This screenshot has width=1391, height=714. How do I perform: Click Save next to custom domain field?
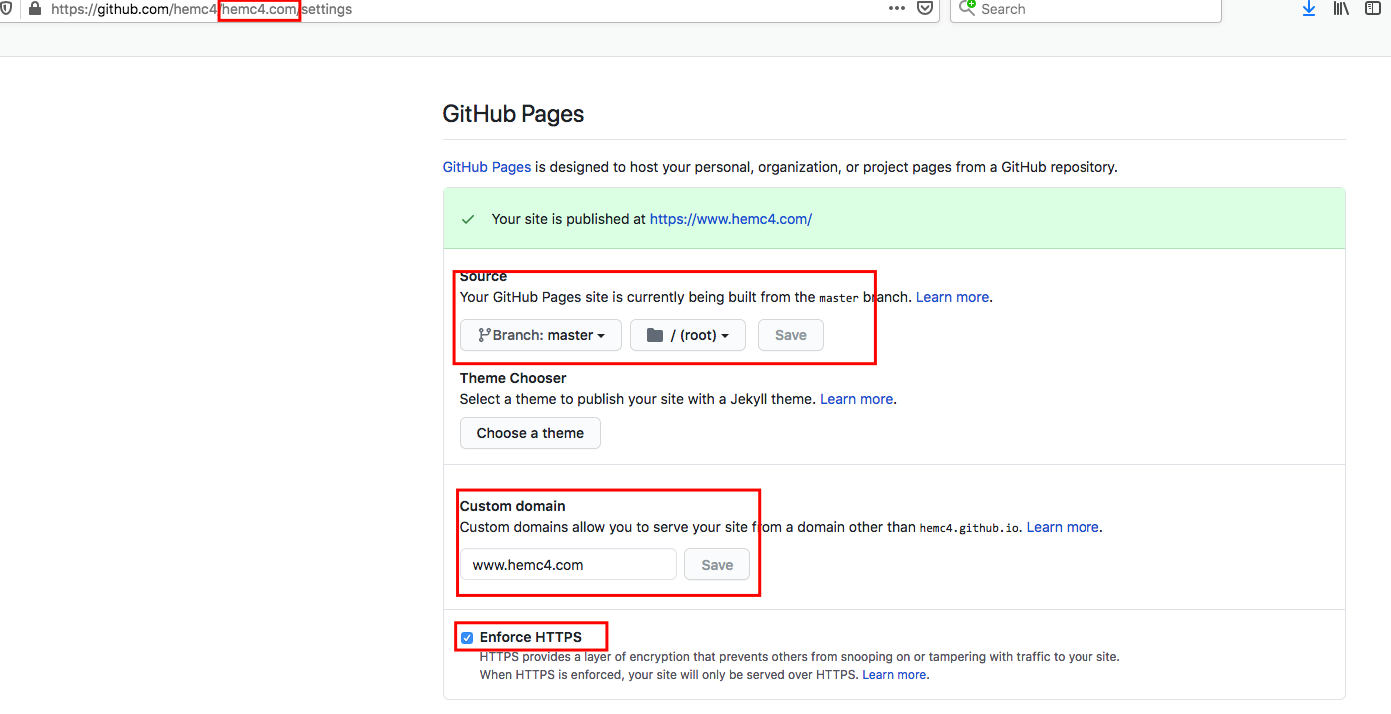tap(717, 565)
